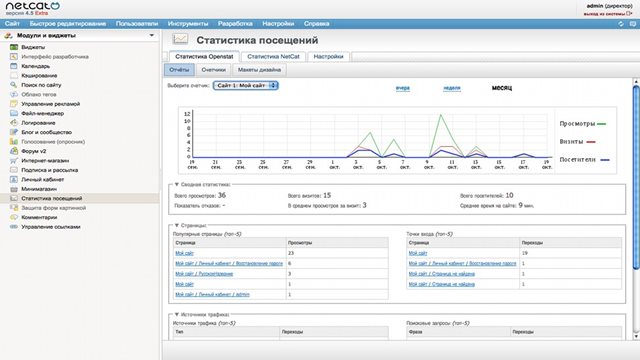The image size is (640, 360).
Task: Click выход из системы logout link
Action: coord(604,14)
